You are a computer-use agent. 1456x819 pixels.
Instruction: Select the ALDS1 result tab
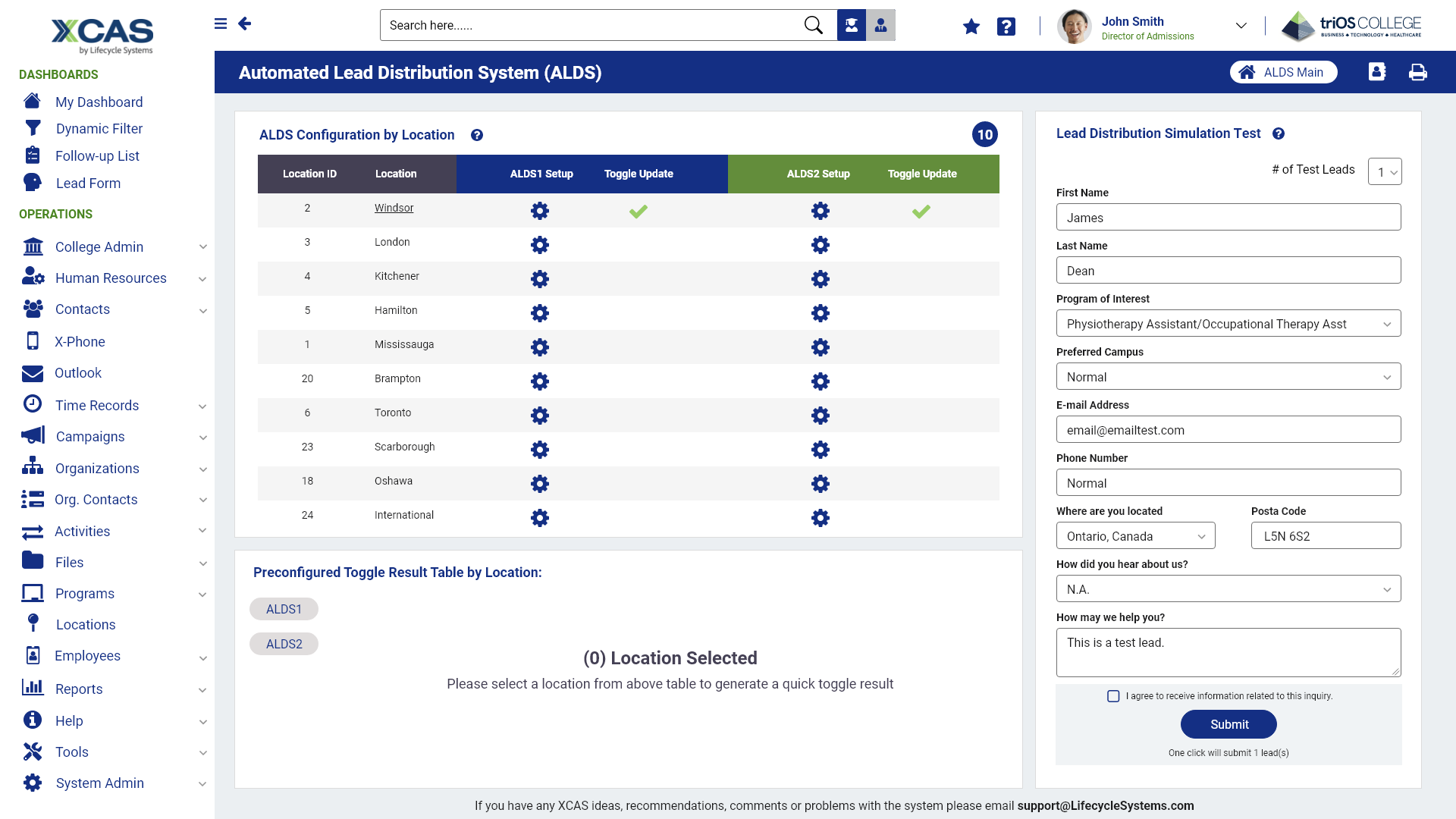point(284,609)
